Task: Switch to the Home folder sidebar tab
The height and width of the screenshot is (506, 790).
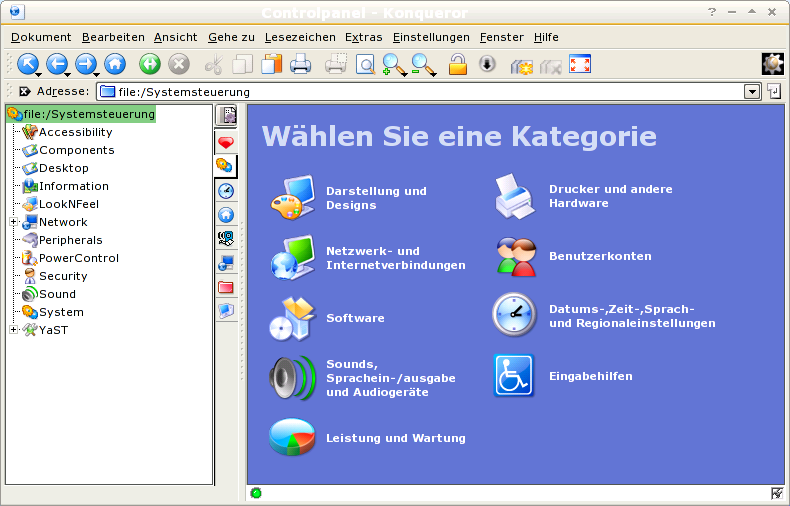Action: 226,215
